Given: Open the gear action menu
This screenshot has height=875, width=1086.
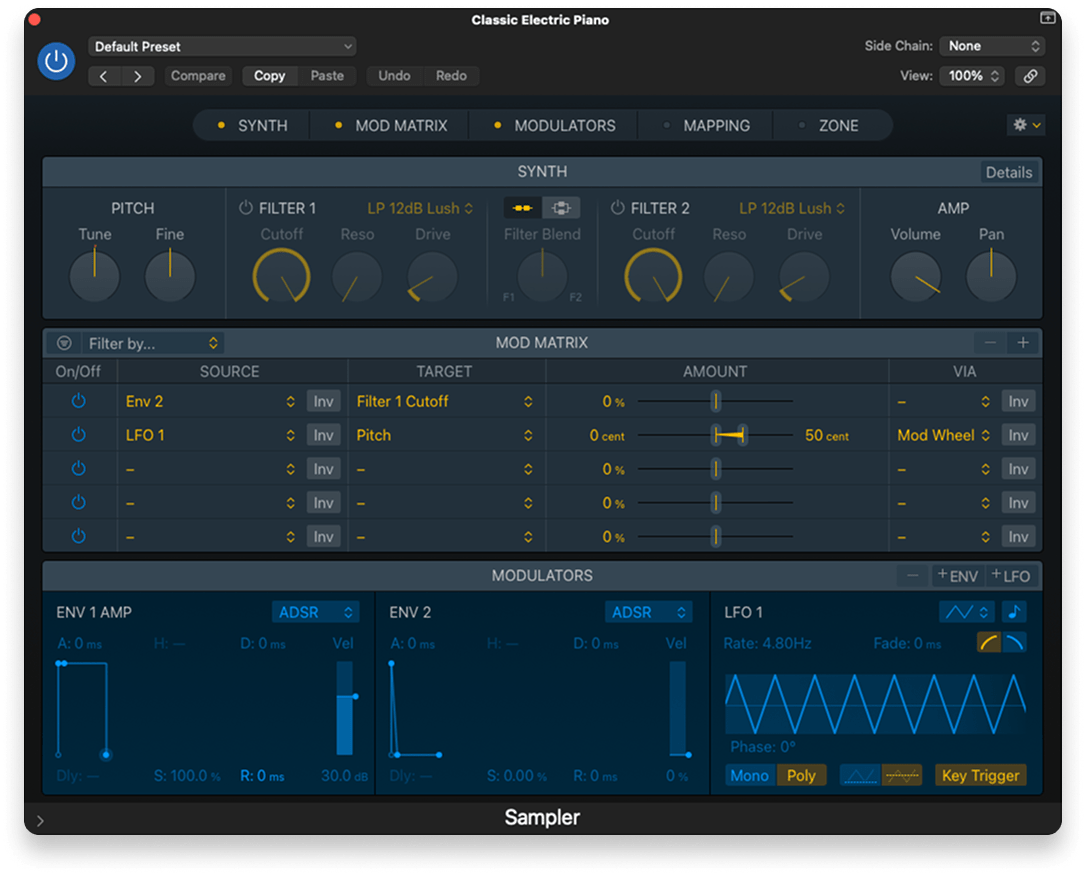Looking at the screenshot, I should tap(1026, 125).
